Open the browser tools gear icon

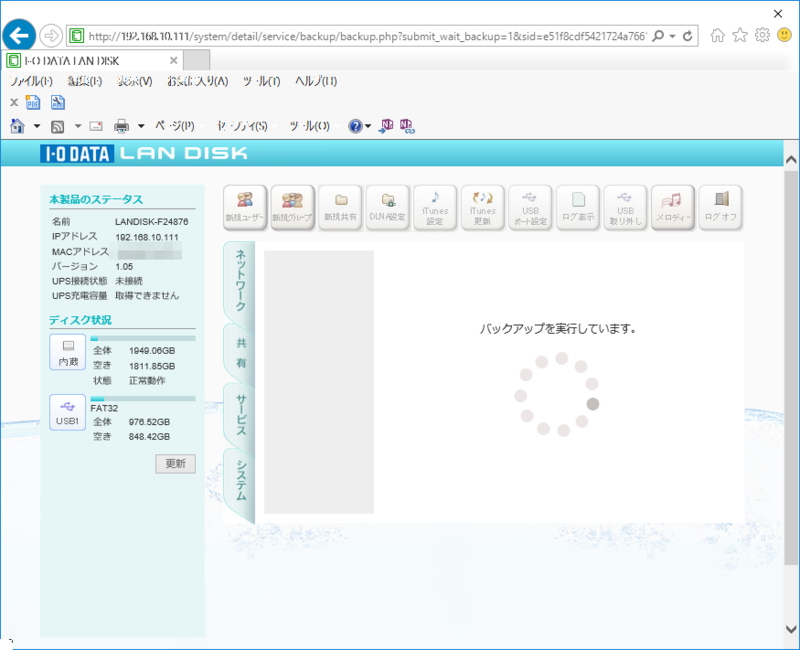click(762, 35)
